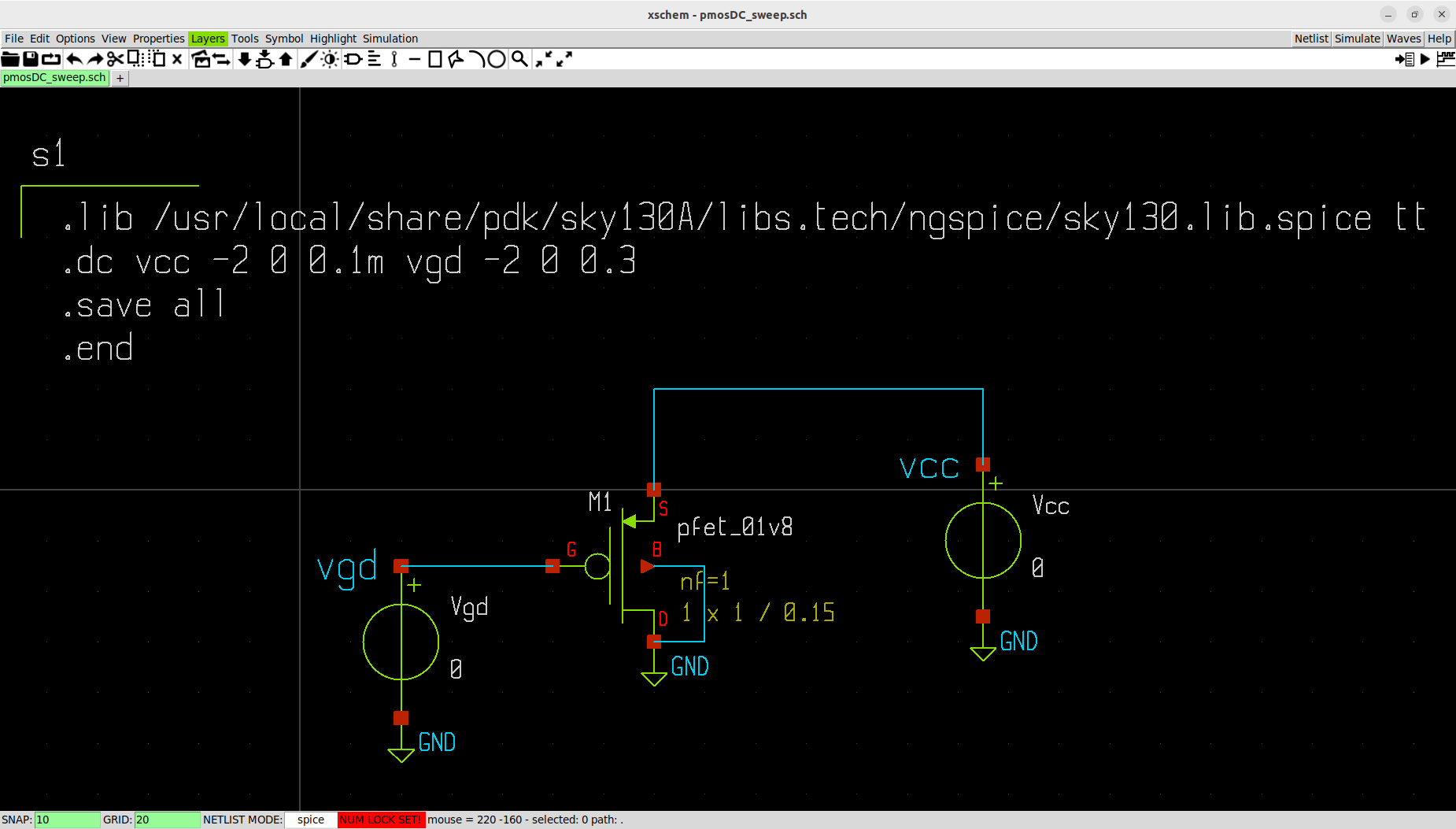Start simulation with the play icon

tap(1427, 58)
